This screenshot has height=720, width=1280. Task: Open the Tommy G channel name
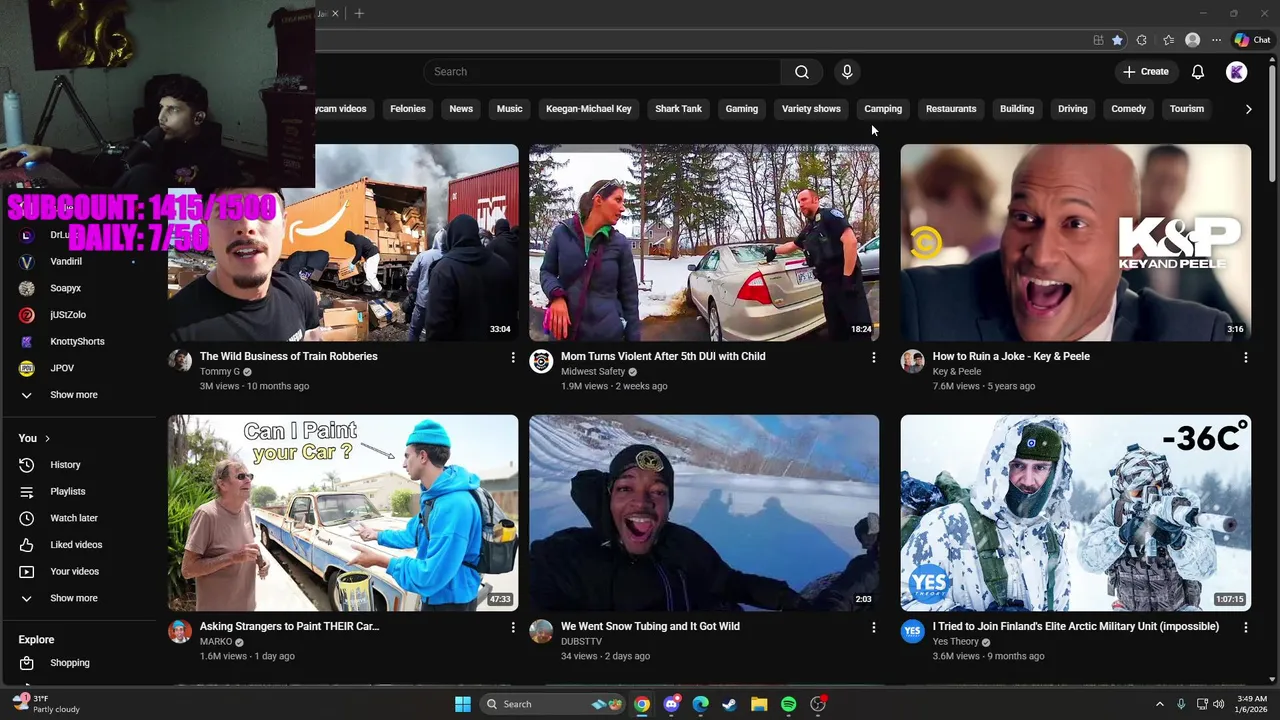[220, 371]
